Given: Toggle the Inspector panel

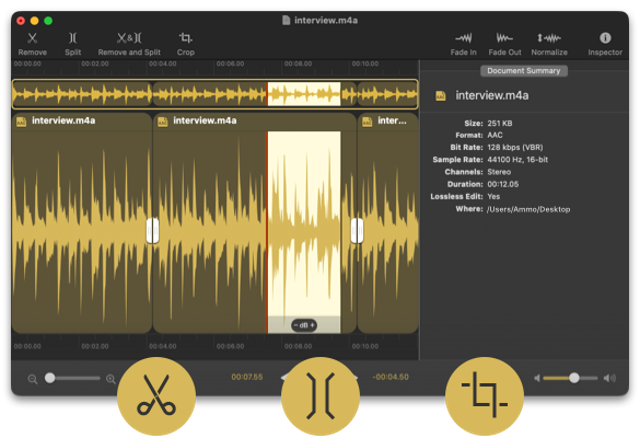Looking at the screenshot, I should [x=605, y=44].
